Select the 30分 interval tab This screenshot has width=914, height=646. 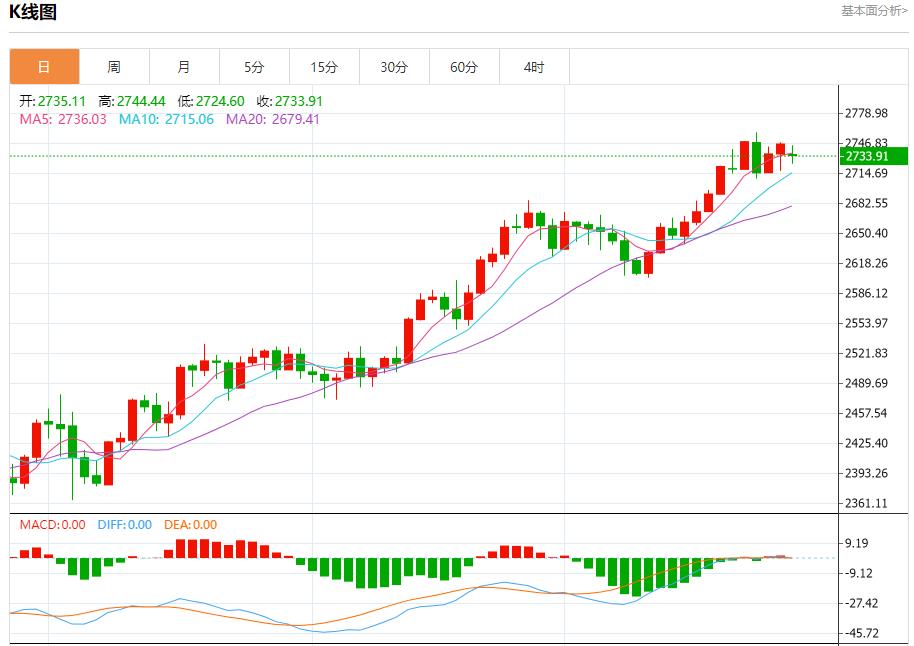point(394,67)
